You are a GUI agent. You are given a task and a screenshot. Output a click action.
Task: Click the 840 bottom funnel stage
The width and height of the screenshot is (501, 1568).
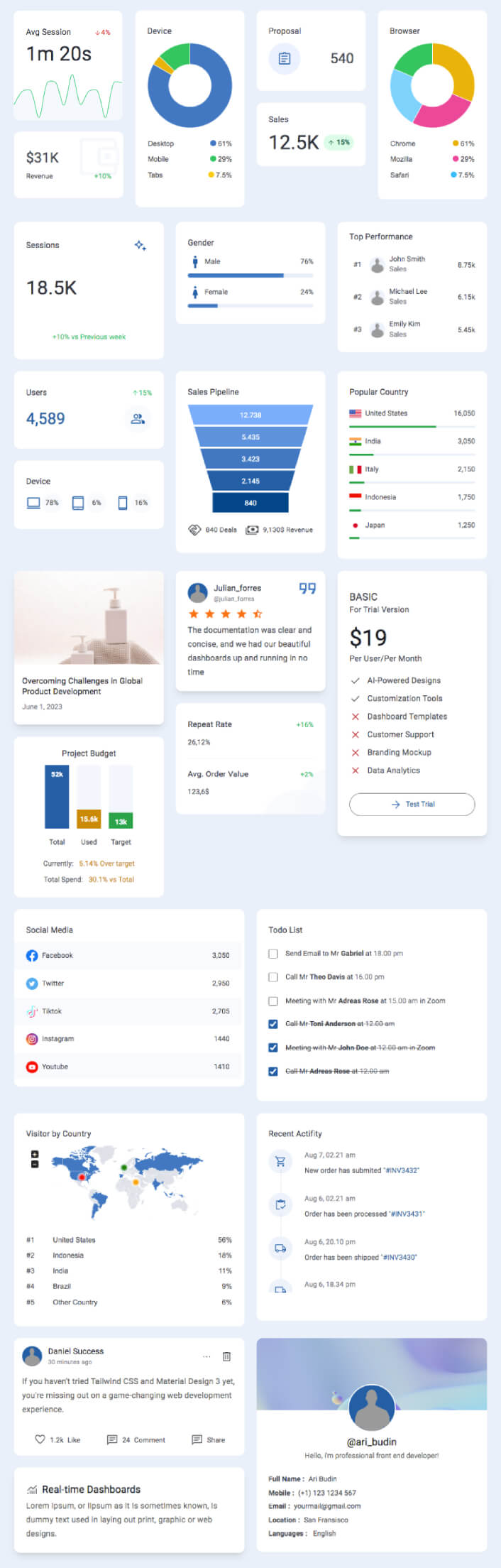[x=250, y=502]
